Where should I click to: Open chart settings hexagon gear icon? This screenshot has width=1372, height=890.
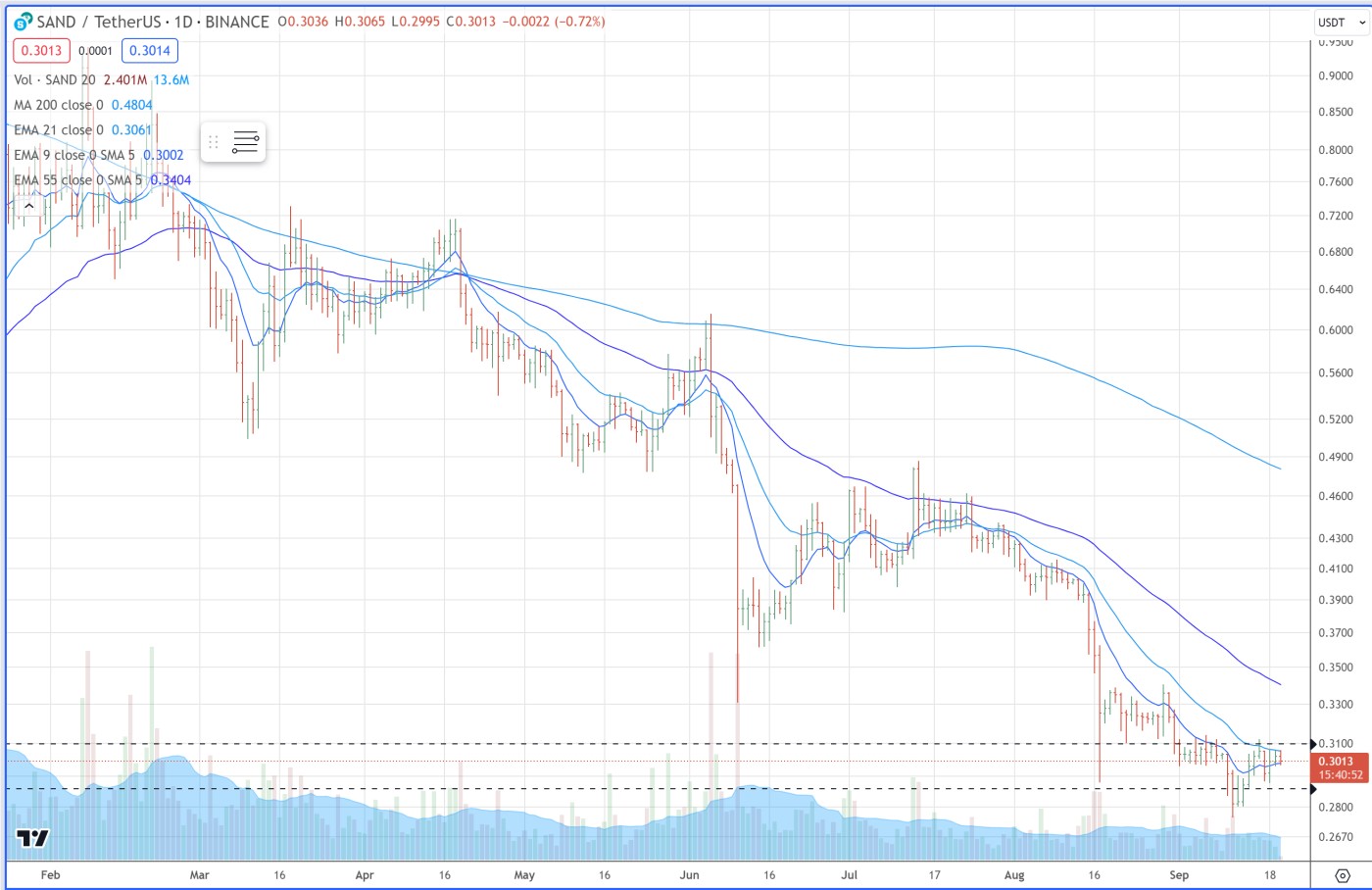click(x=1342, y=875)
